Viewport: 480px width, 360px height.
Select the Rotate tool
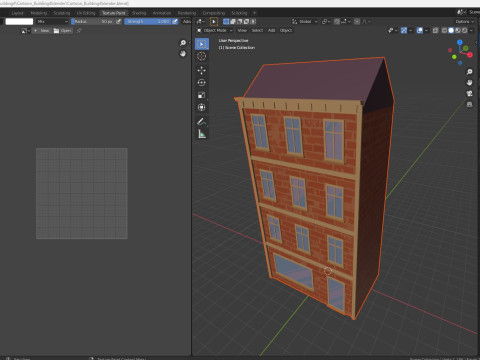coord(202,83)
